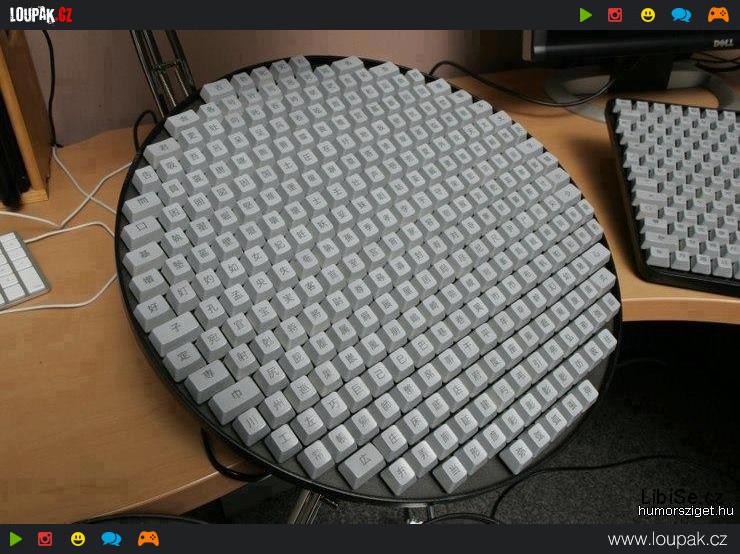Click the yellow smiley icon in bottom bar
The width and height of the screenshot is (740, 554).
click(x=78, y=539)
